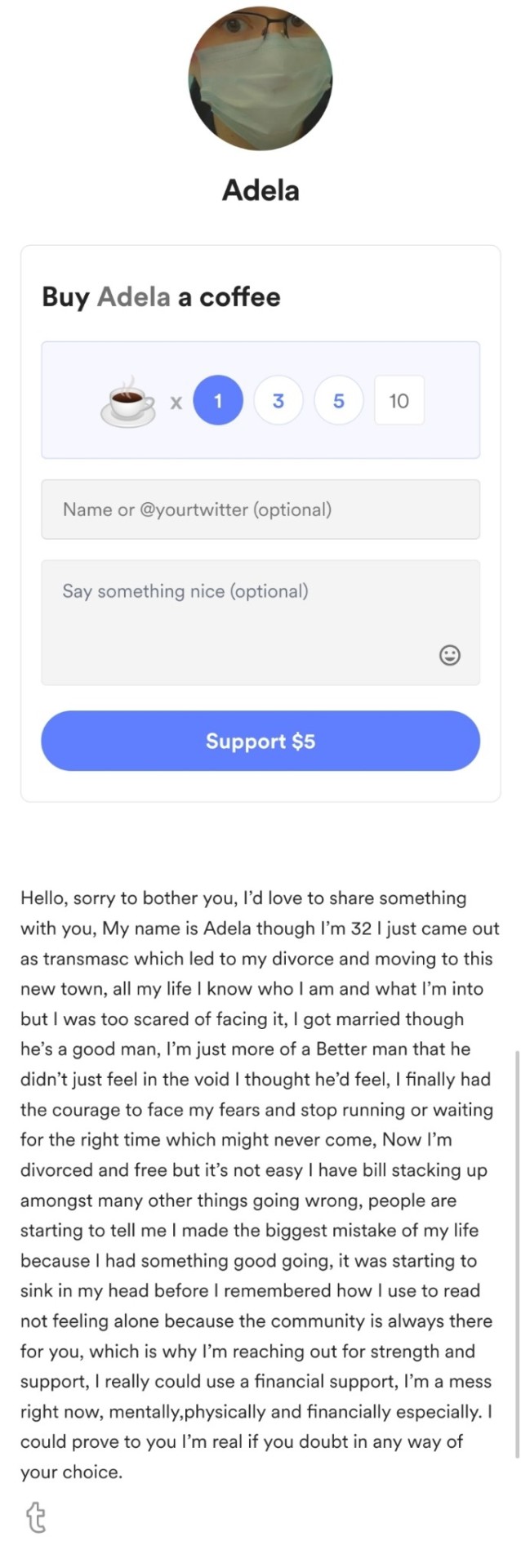Click "a coffee" in the card heading
The width and height of the screenshot is (521, 1568).
click(229, 296)
